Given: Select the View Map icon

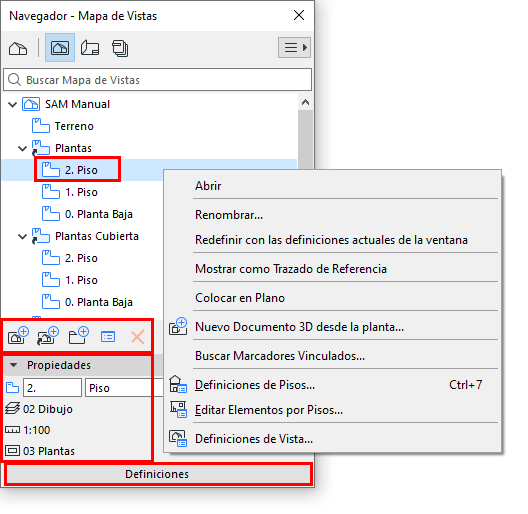Looking at the screenshot, I should coord(60,47).
